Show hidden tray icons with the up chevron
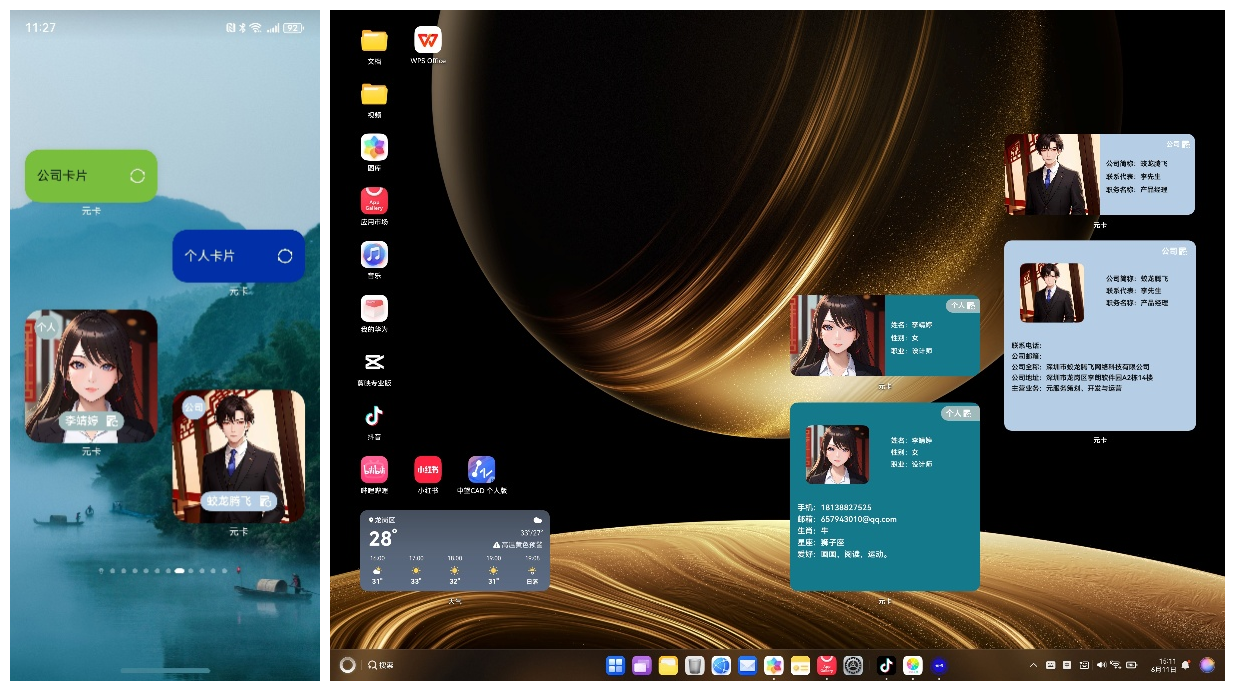 [x=1033, y=665]
